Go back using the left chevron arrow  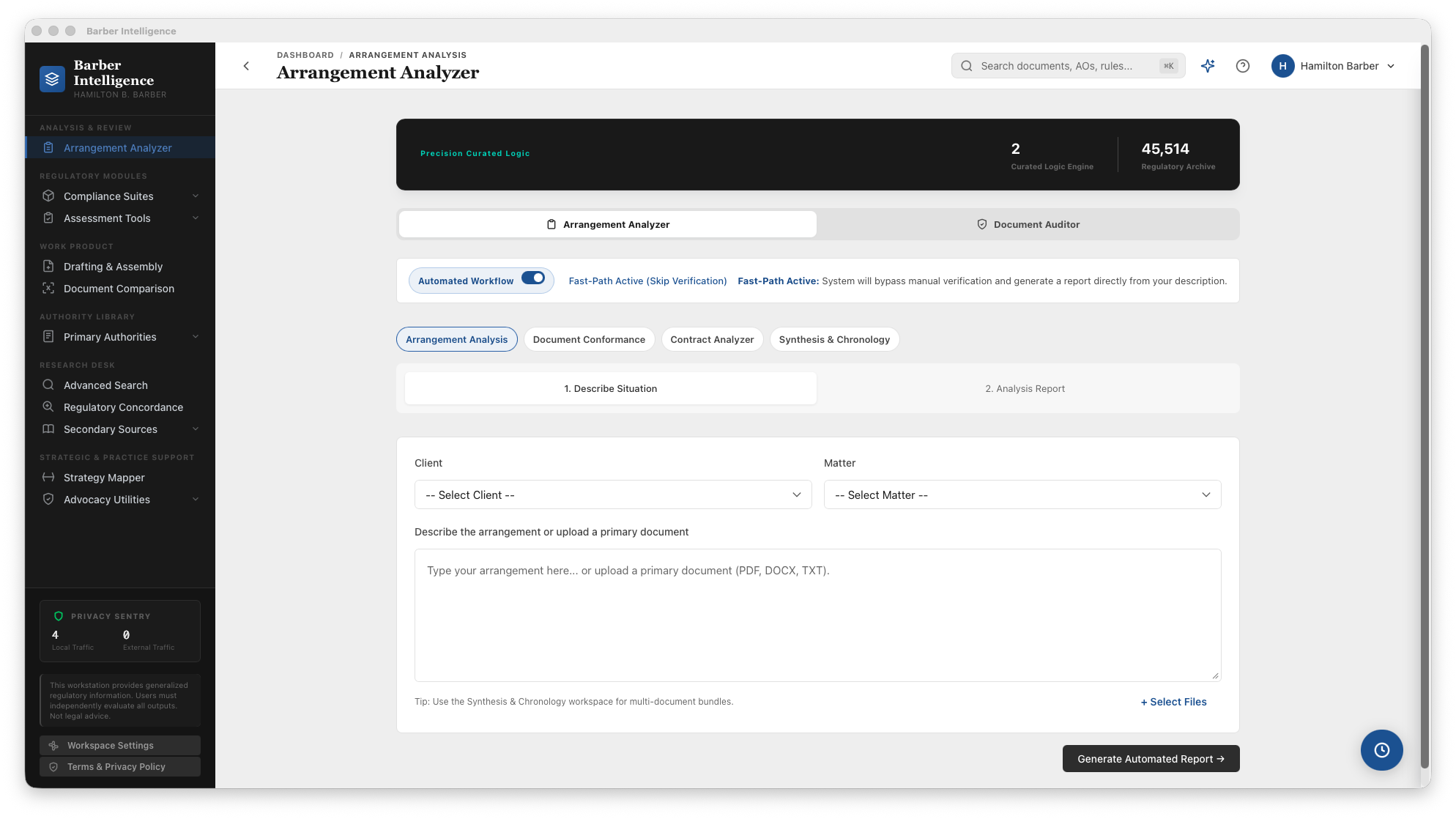point(246,66)
